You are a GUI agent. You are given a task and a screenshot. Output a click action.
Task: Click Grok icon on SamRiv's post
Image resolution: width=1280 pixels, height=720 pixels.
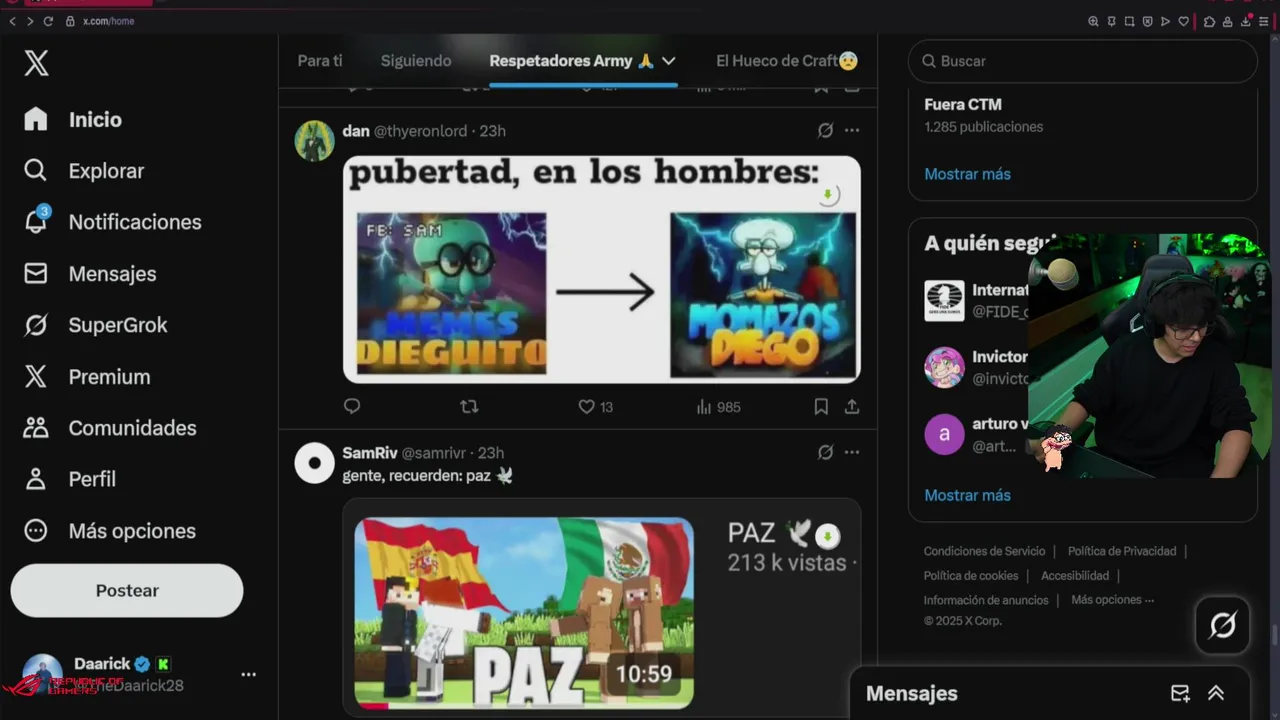[825, 452]
